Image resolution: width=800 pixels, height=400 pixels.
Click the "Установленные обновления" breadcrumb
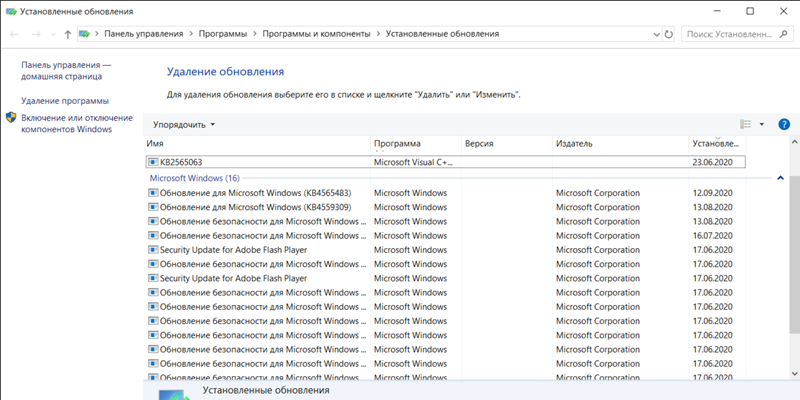pos(442,34)
